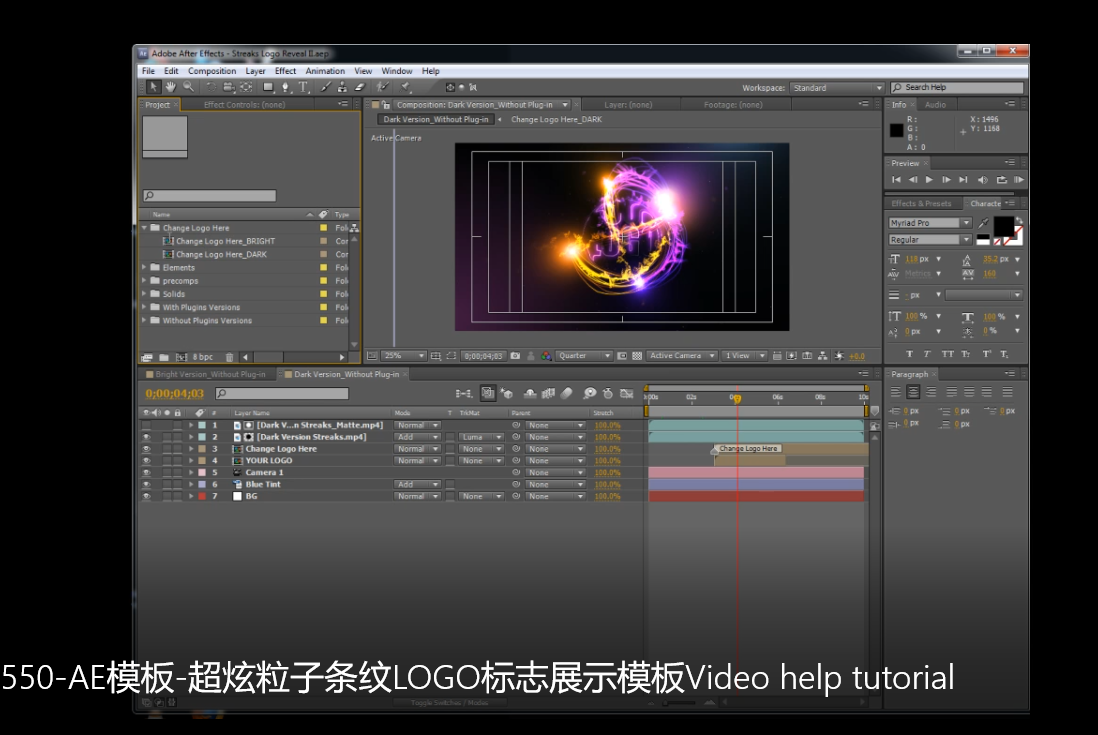Screen dimensions: 1098x735
Task: Select the Selection arrow tool
Action: [x=153, y=87]
